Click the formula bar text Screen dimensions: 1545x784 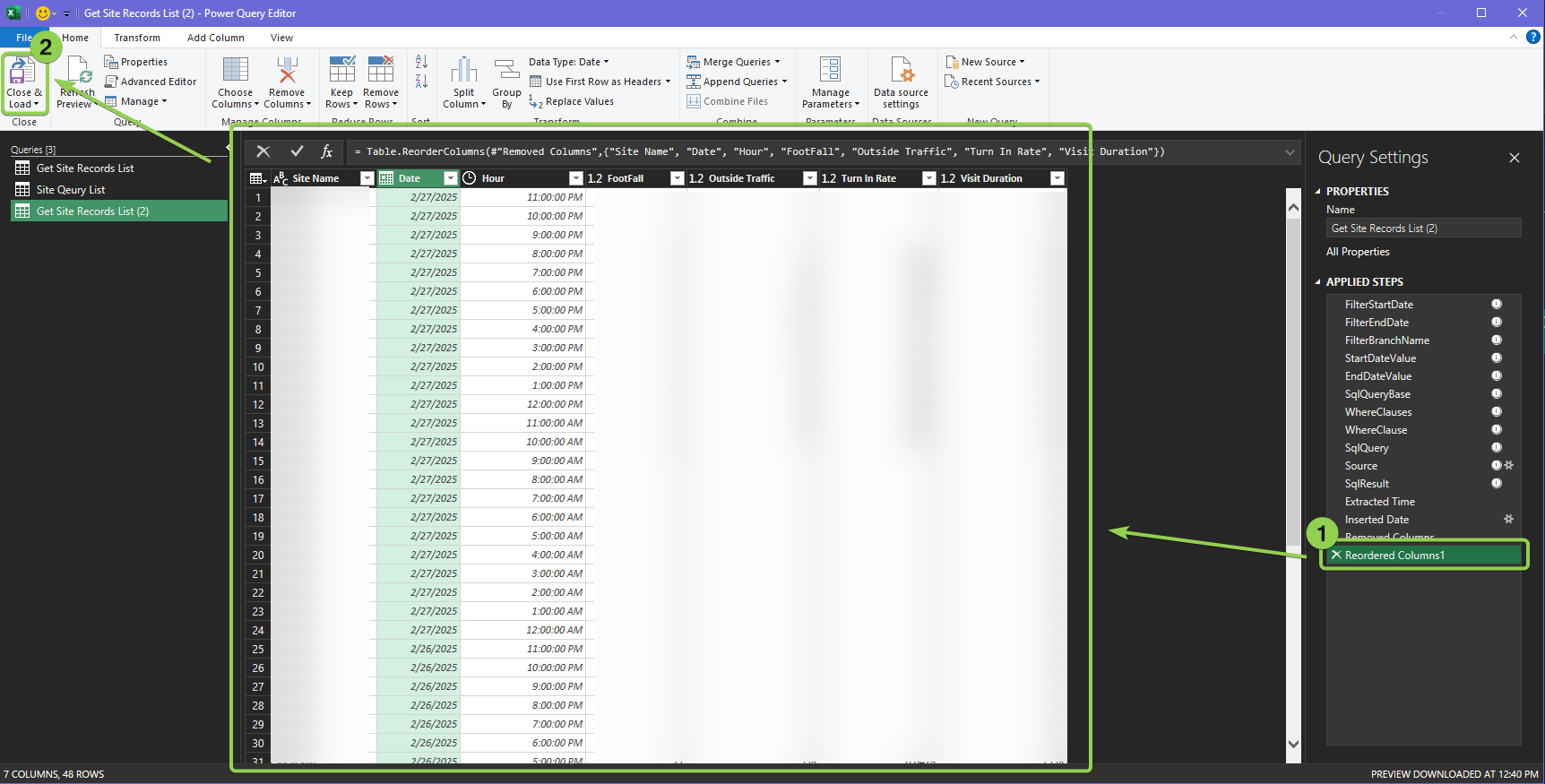tap(760, 151)
